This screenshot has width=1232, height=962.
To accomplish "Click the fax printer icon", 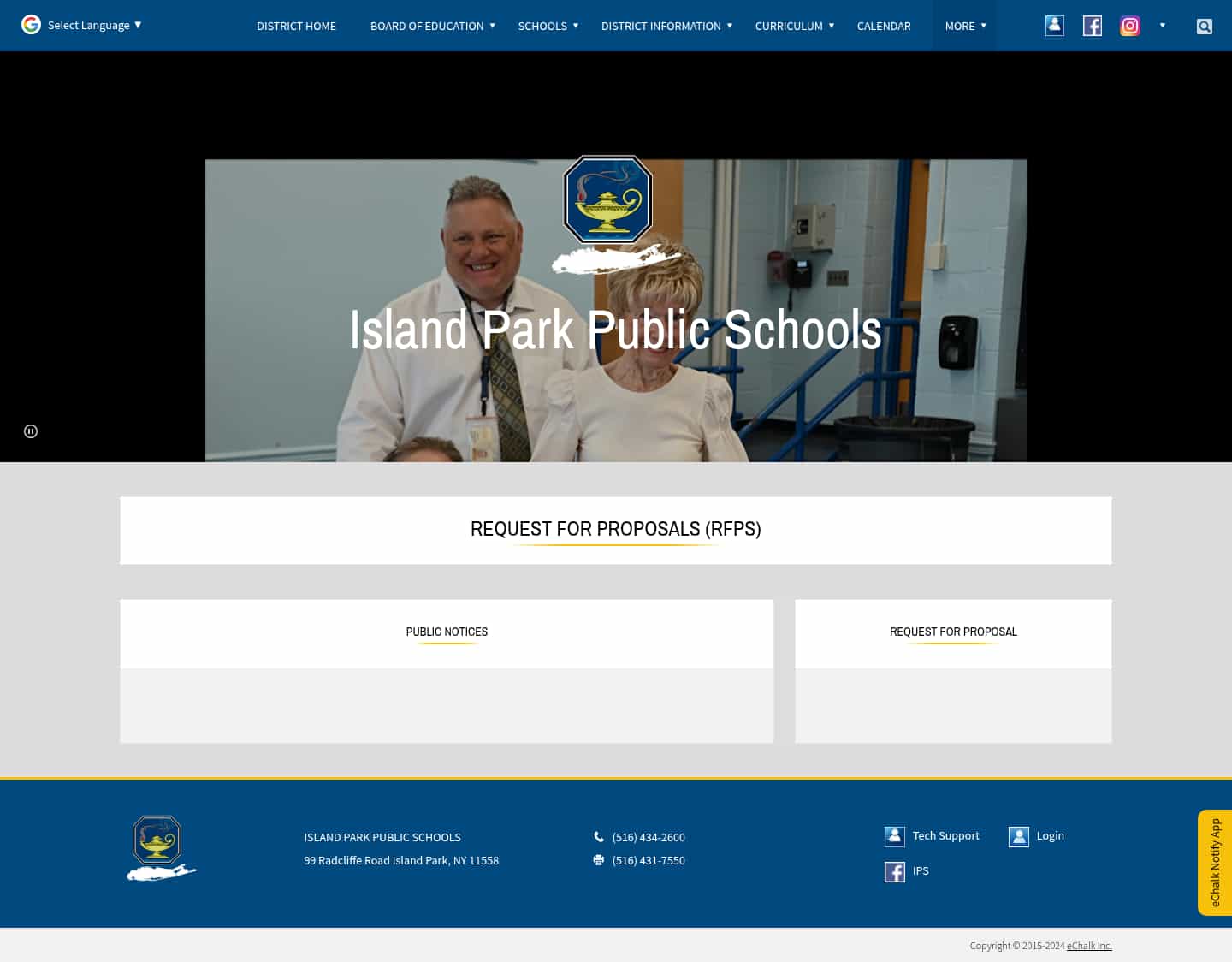I will [599, 860].
